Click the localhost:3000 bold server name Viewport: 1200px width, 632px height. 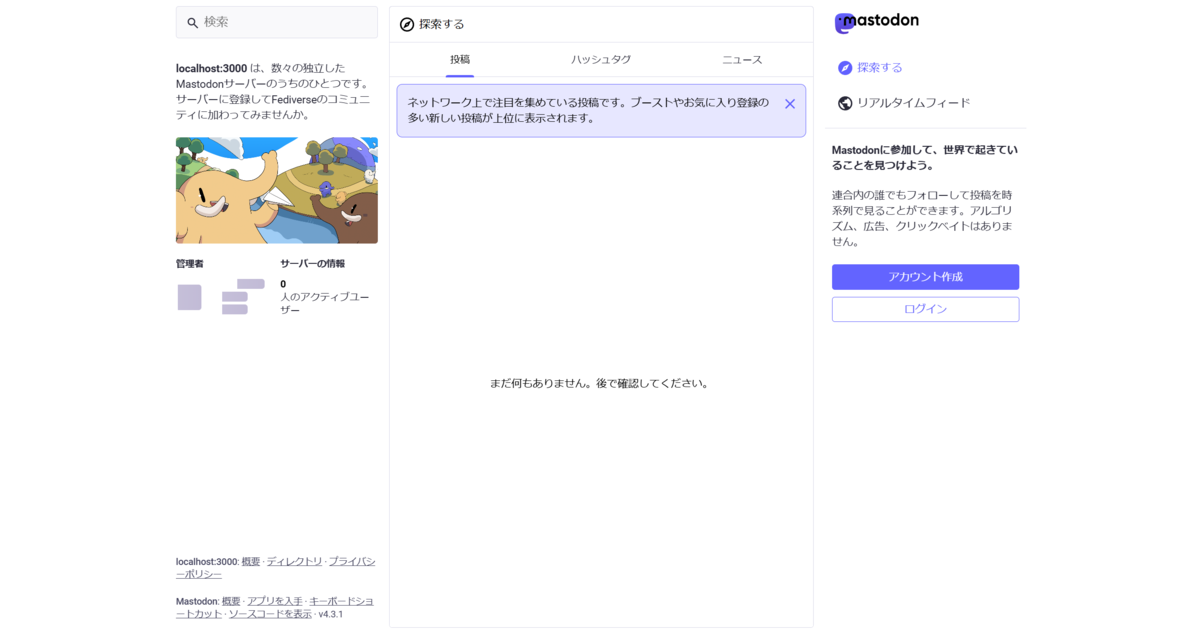tap(211, 69)
